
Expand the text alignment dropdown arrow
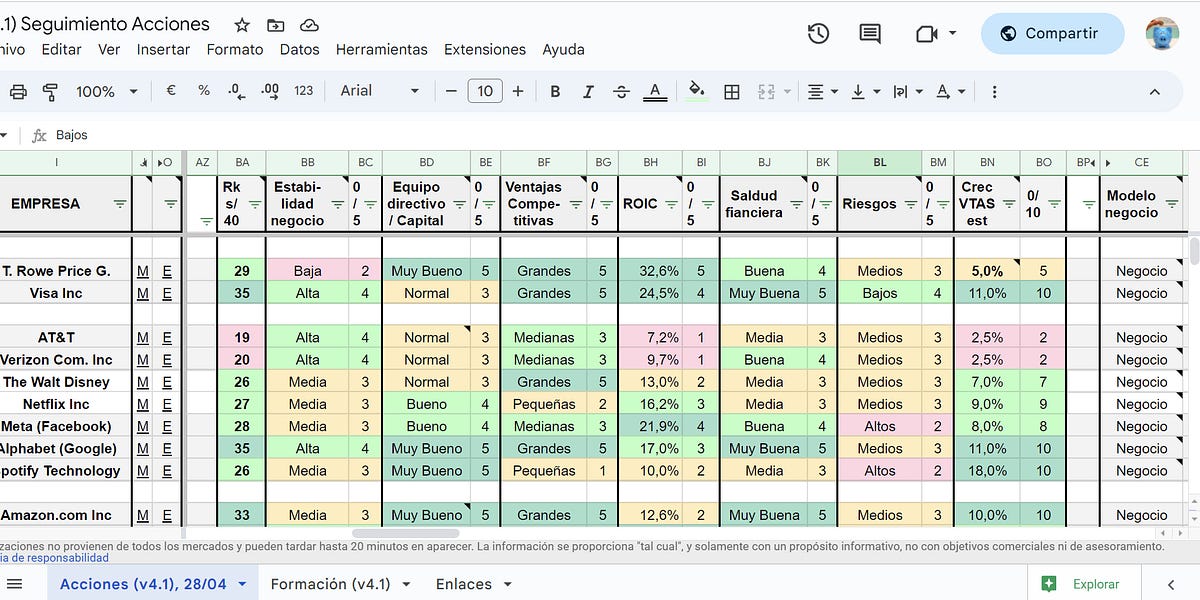coord(833,90)
